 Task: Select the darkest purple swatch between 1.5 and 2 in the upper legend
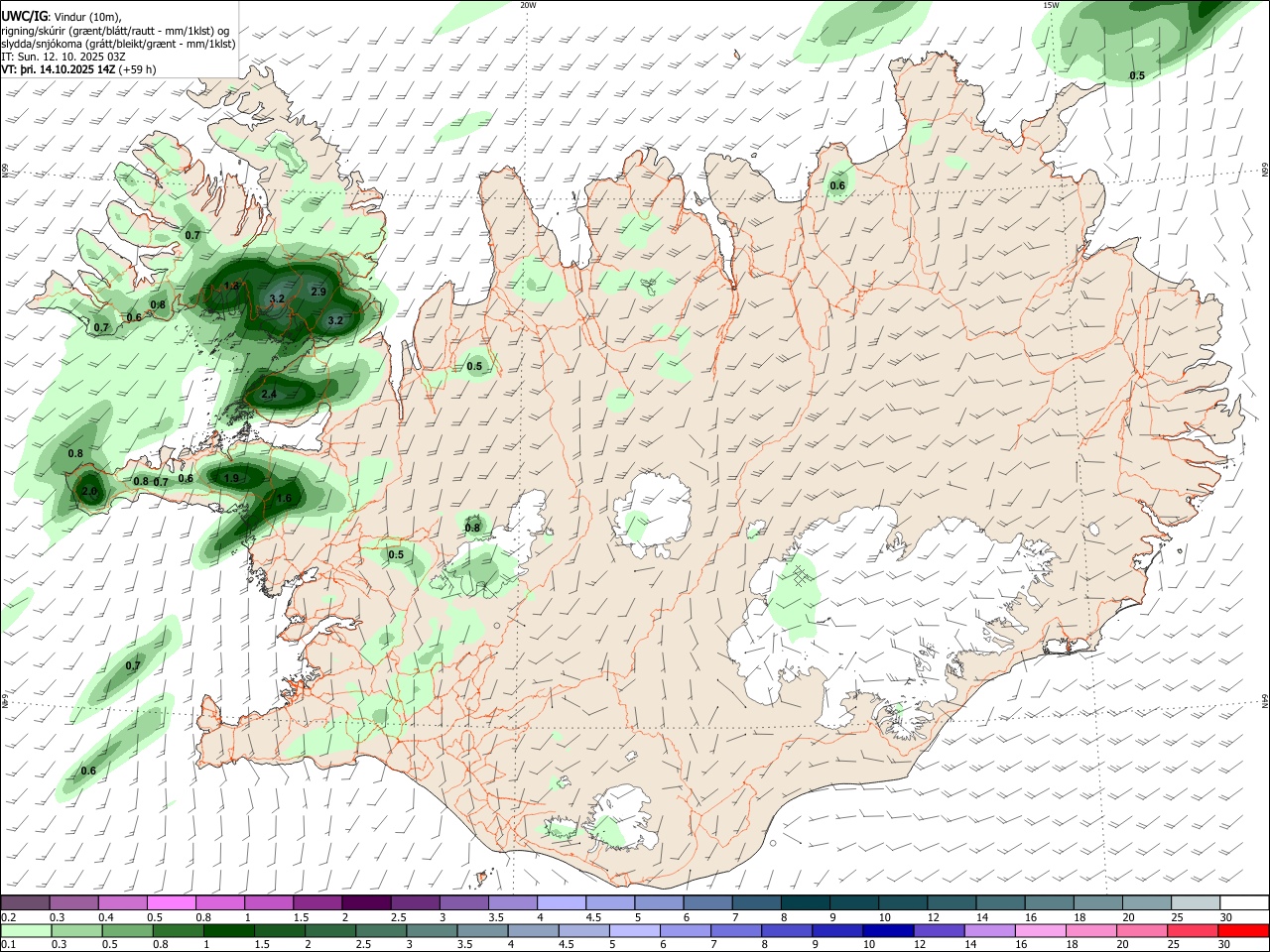click(365, 902)
